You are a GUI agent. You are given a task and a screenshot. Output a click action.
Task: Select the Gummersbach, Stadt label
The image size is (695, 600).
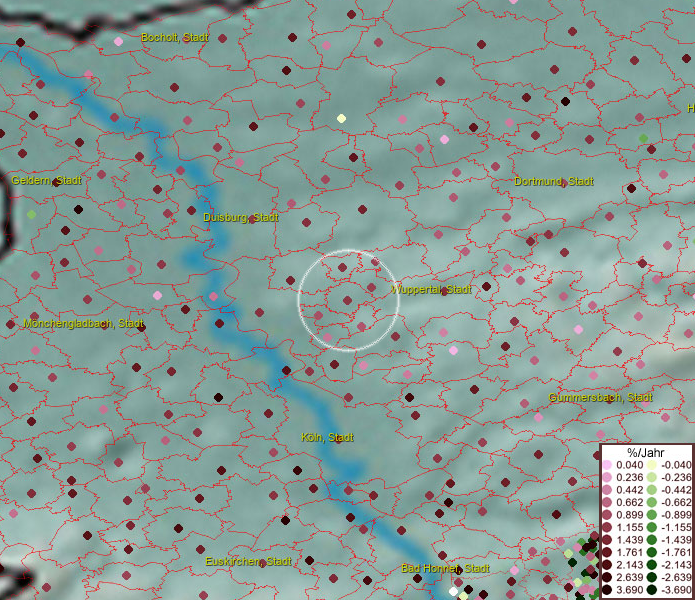click(x=600, y=397)
